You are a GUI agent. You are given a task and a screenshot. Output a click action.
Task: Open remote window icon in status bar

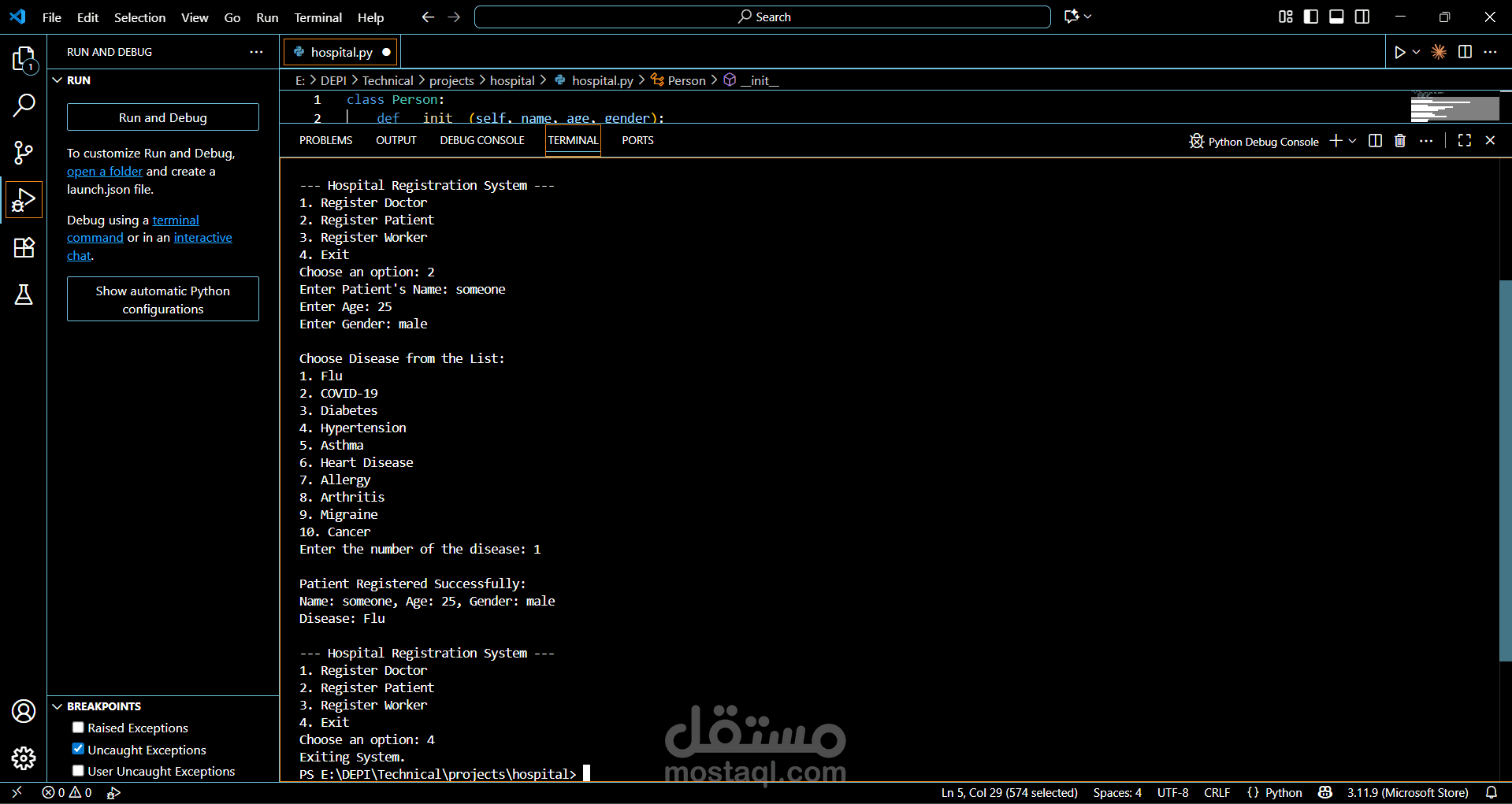tap(17, 793)
